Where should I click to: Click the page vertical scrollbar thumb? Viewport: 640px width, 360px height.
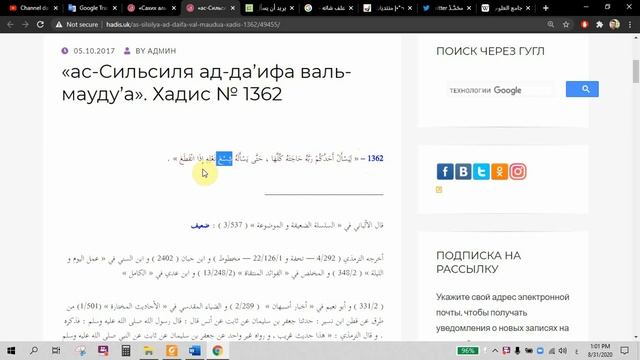(636, 71)
